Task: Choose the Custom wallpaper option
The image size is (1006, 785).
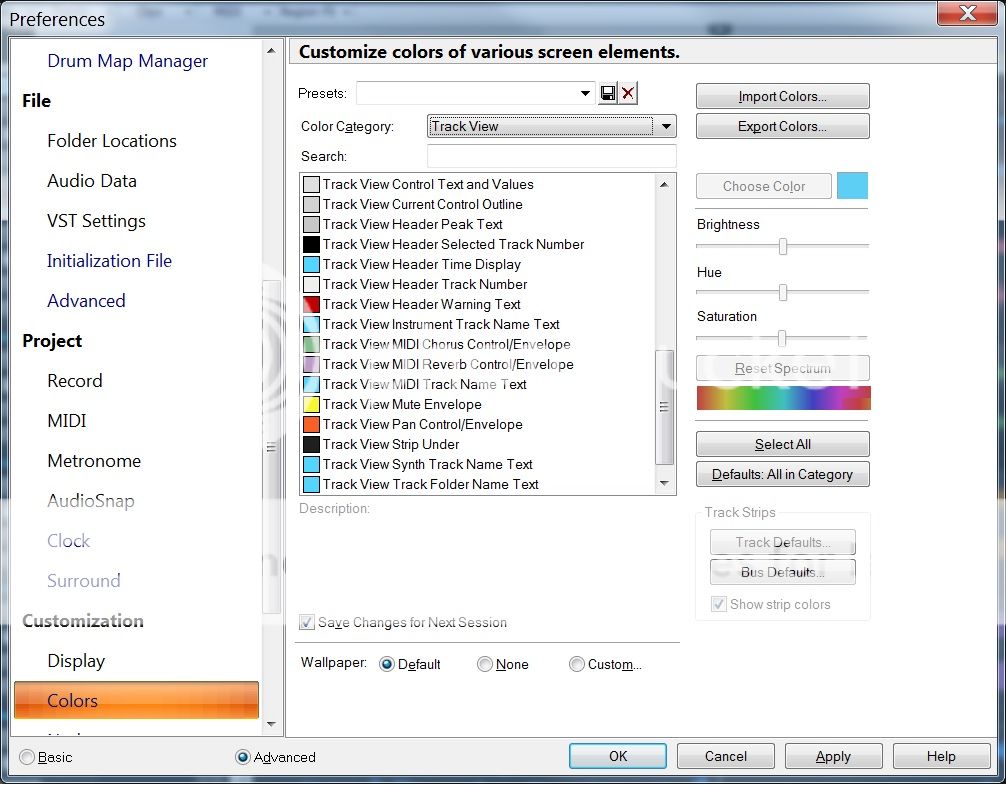Action: 577,664
